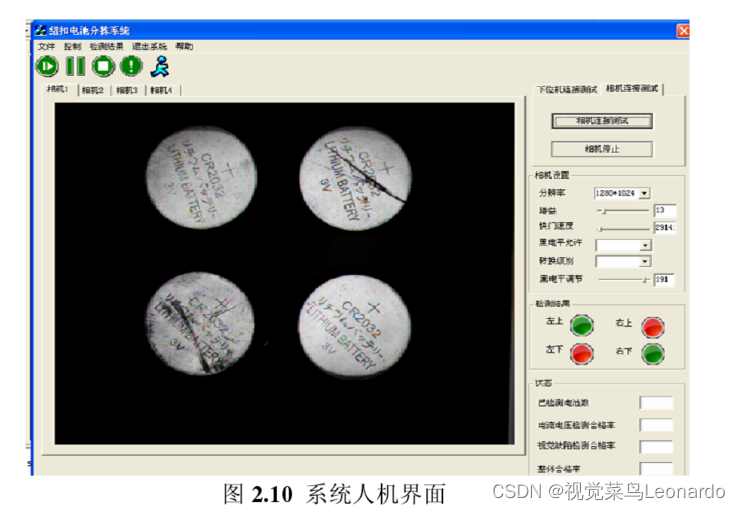This screenshot has height=510, width=740.
Task: Click the 黑电平调节 value field showing 191
Action: tap(664, 280)
